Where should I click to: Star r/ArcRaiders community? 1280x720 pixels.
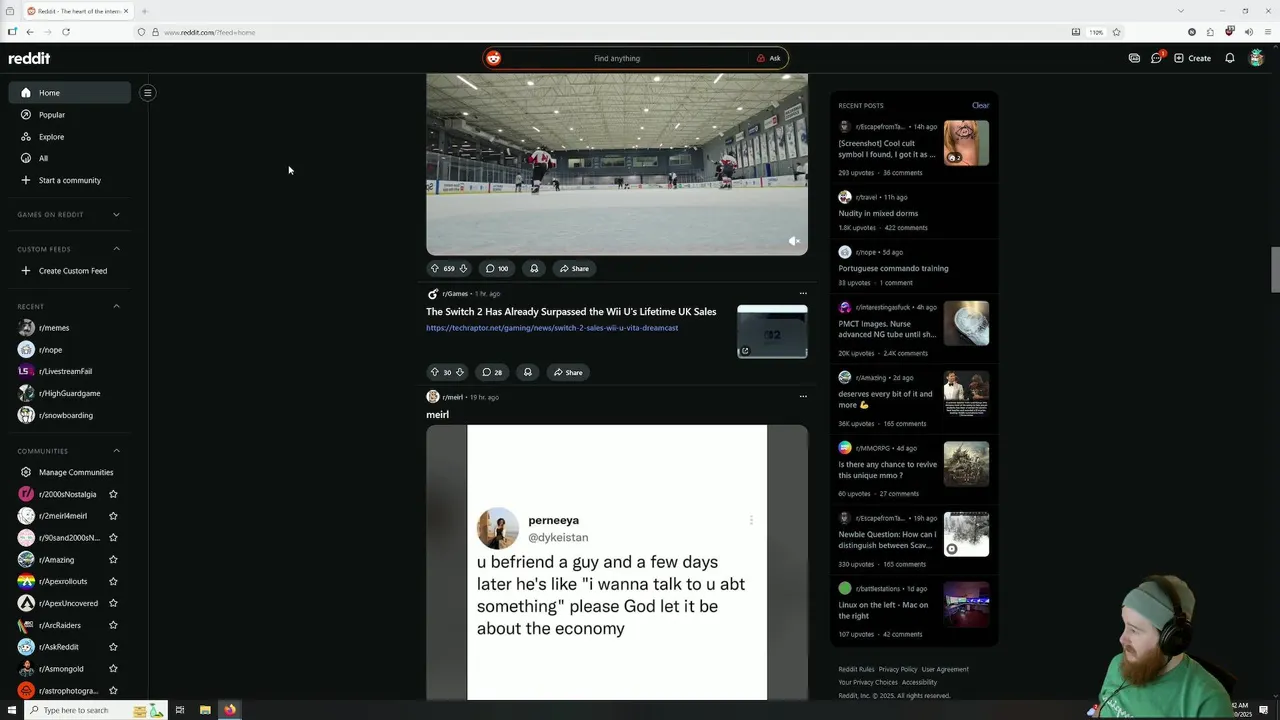pyautogui.click(x=113, y=625)
